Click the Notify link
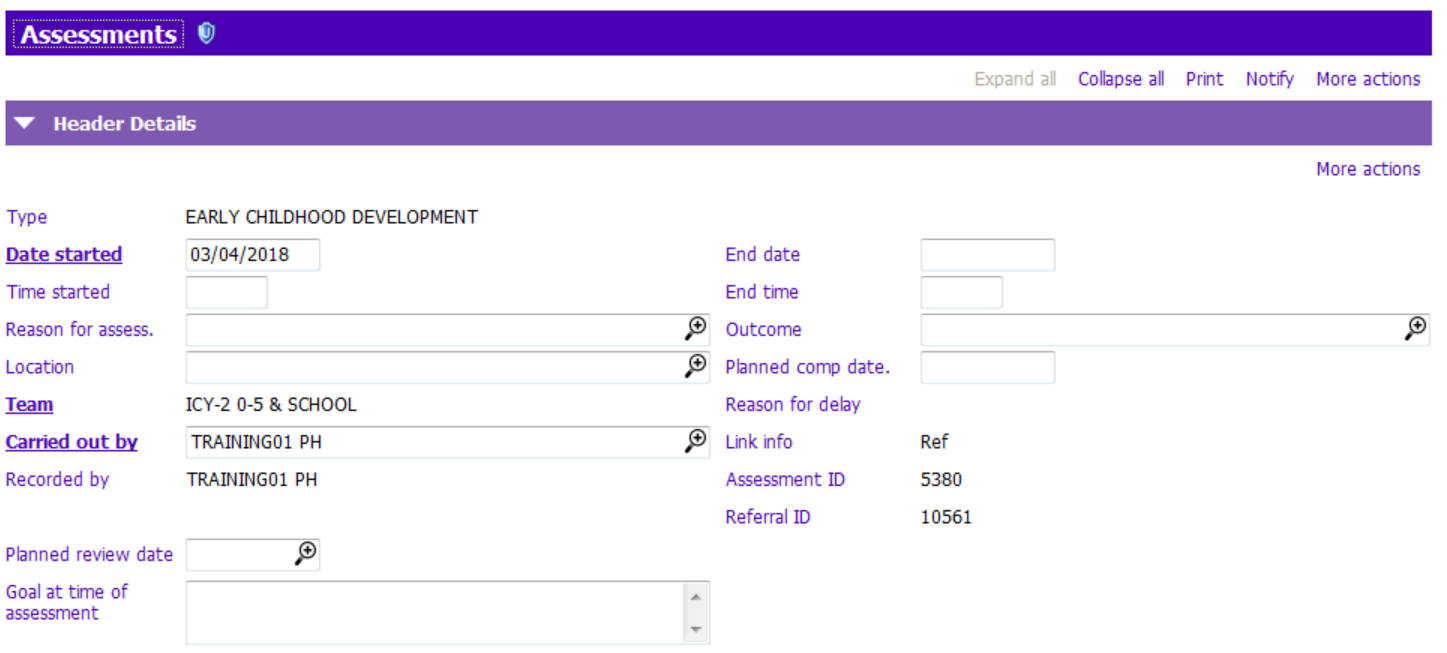The image size is (1447, 653). 1268,78
